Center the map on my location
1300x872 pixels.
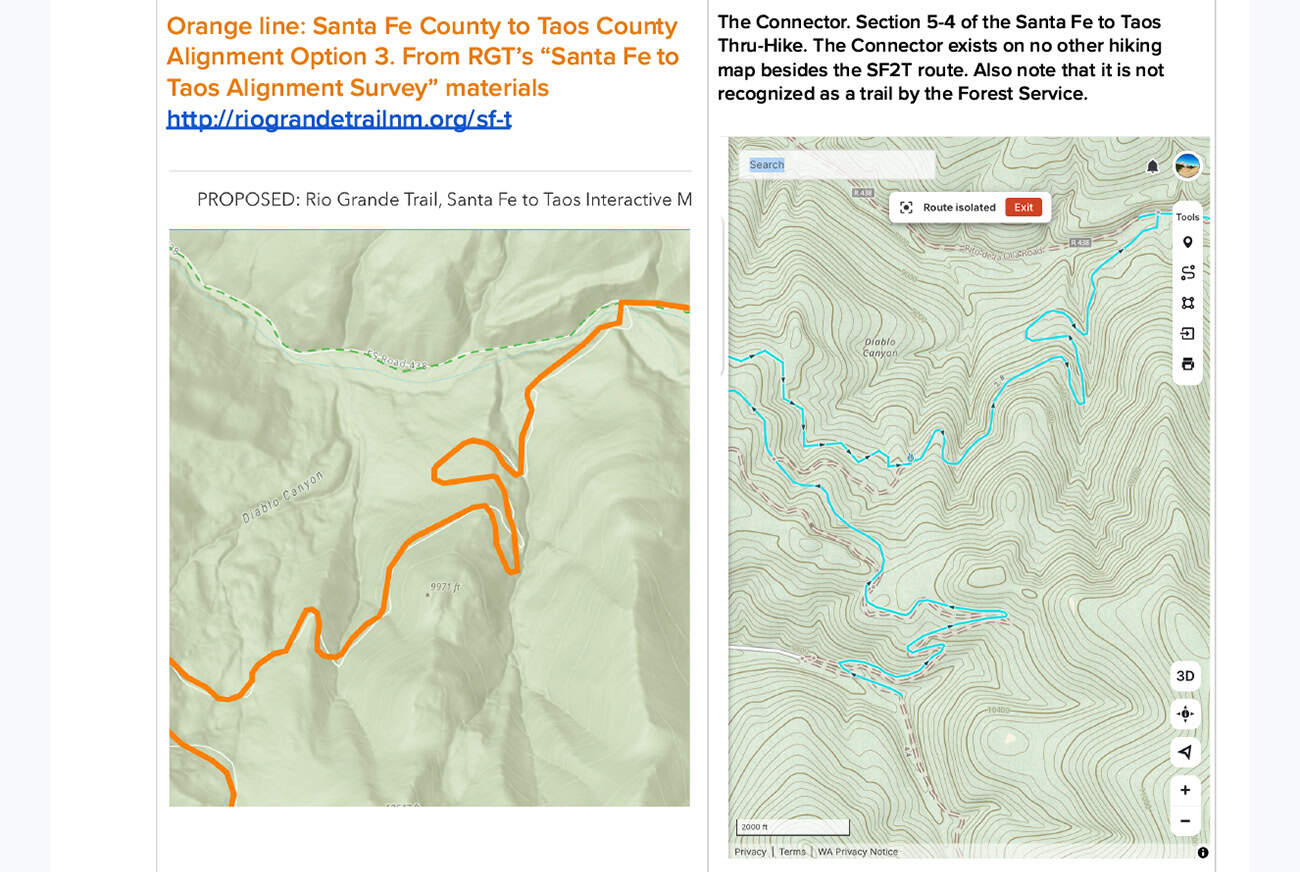pyautogui.click(x=1185, y=714)
